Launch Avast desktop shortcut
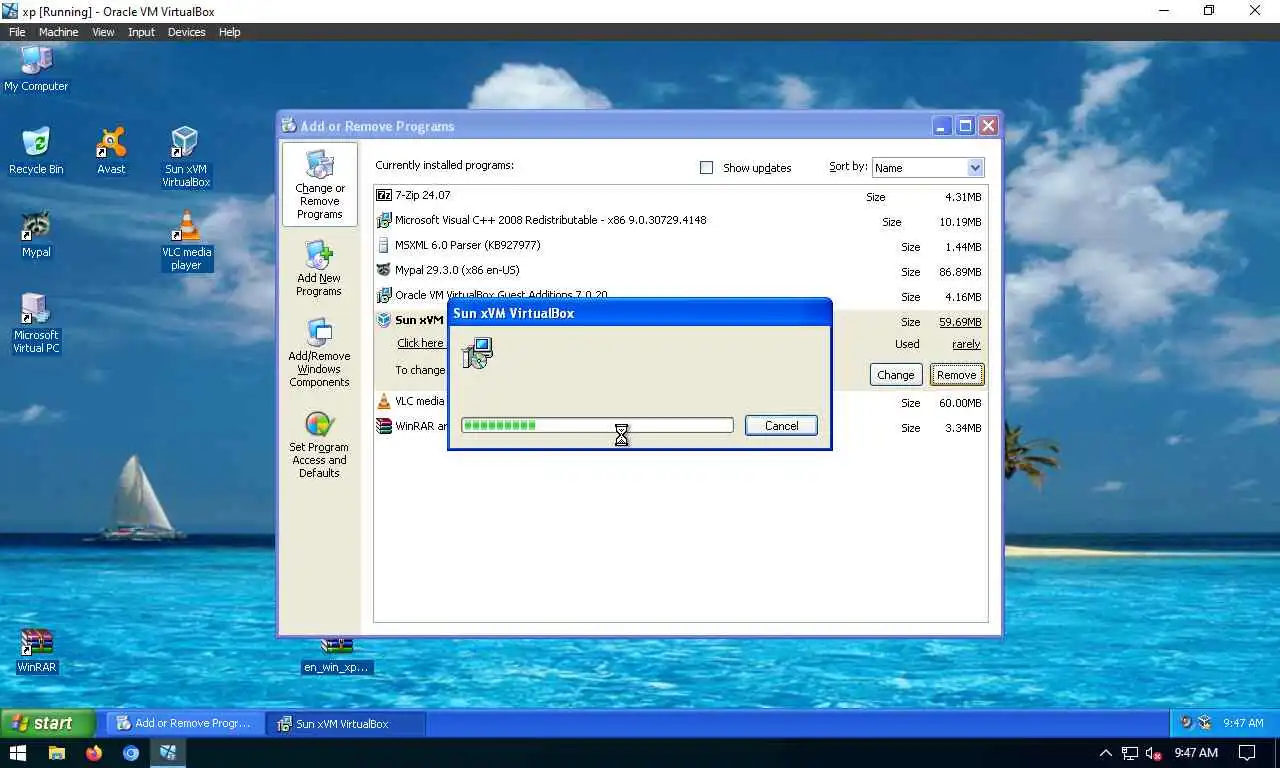 tap(111, 151)
